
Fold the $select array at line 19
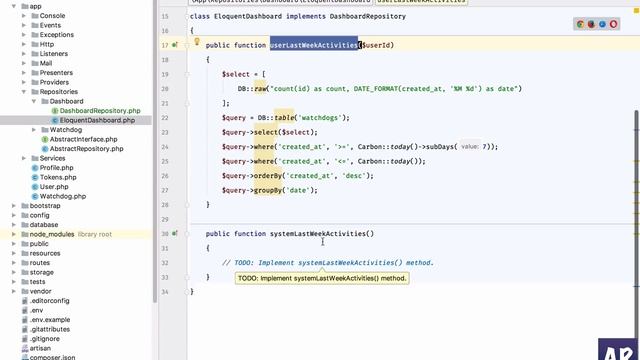pyautogui.click(x=187, y=74)
